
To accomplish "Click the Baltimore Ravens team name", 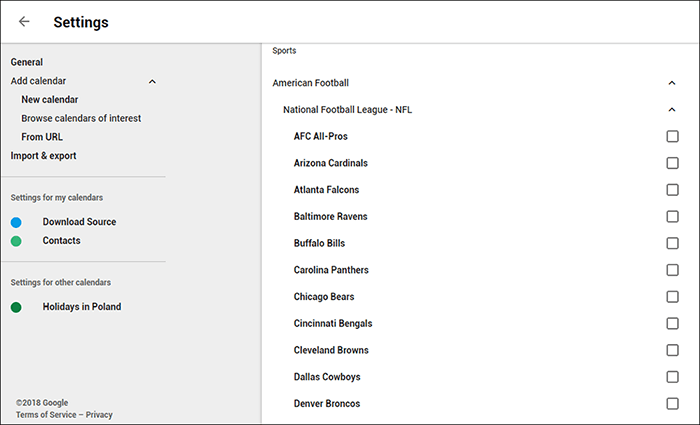I will click(331, 217).
